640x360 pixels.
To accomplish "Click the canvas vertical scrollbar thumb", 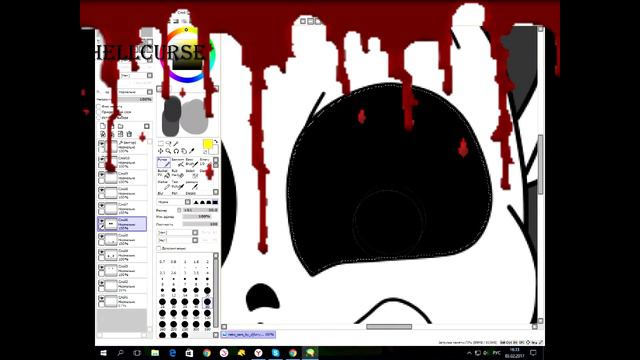I will click(x=540, y=164).
